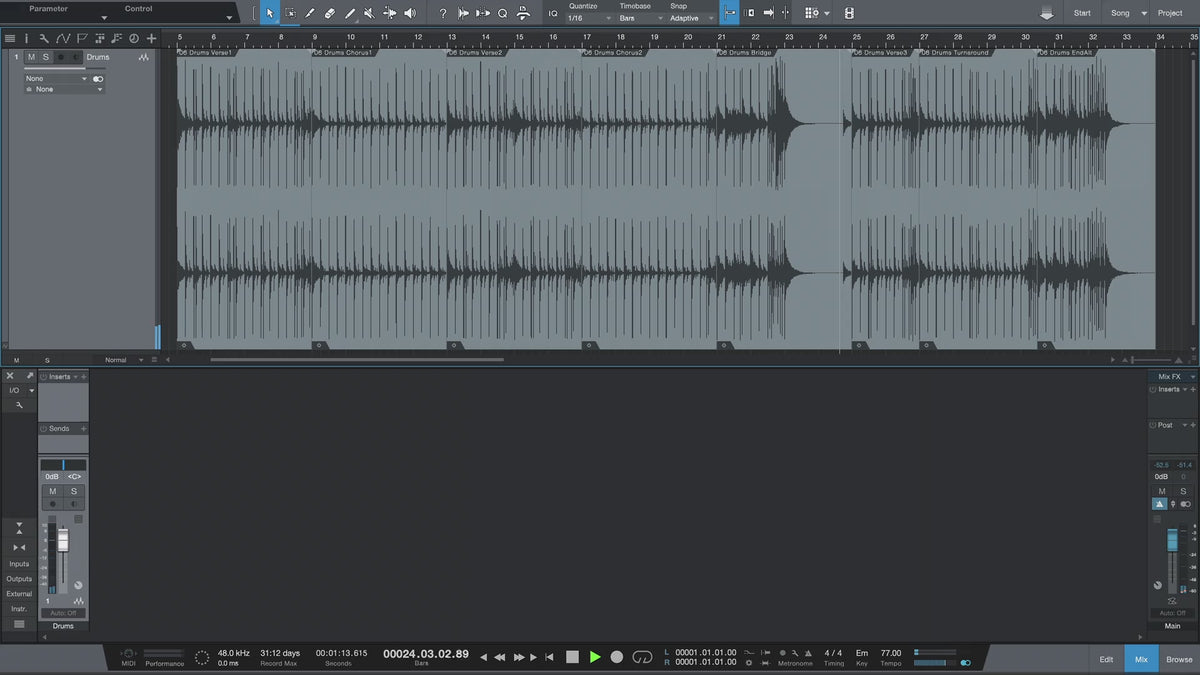This screenshot has height=675, width=1200.
Task: Solo the Drums track in track header
Action: [45, 57]
